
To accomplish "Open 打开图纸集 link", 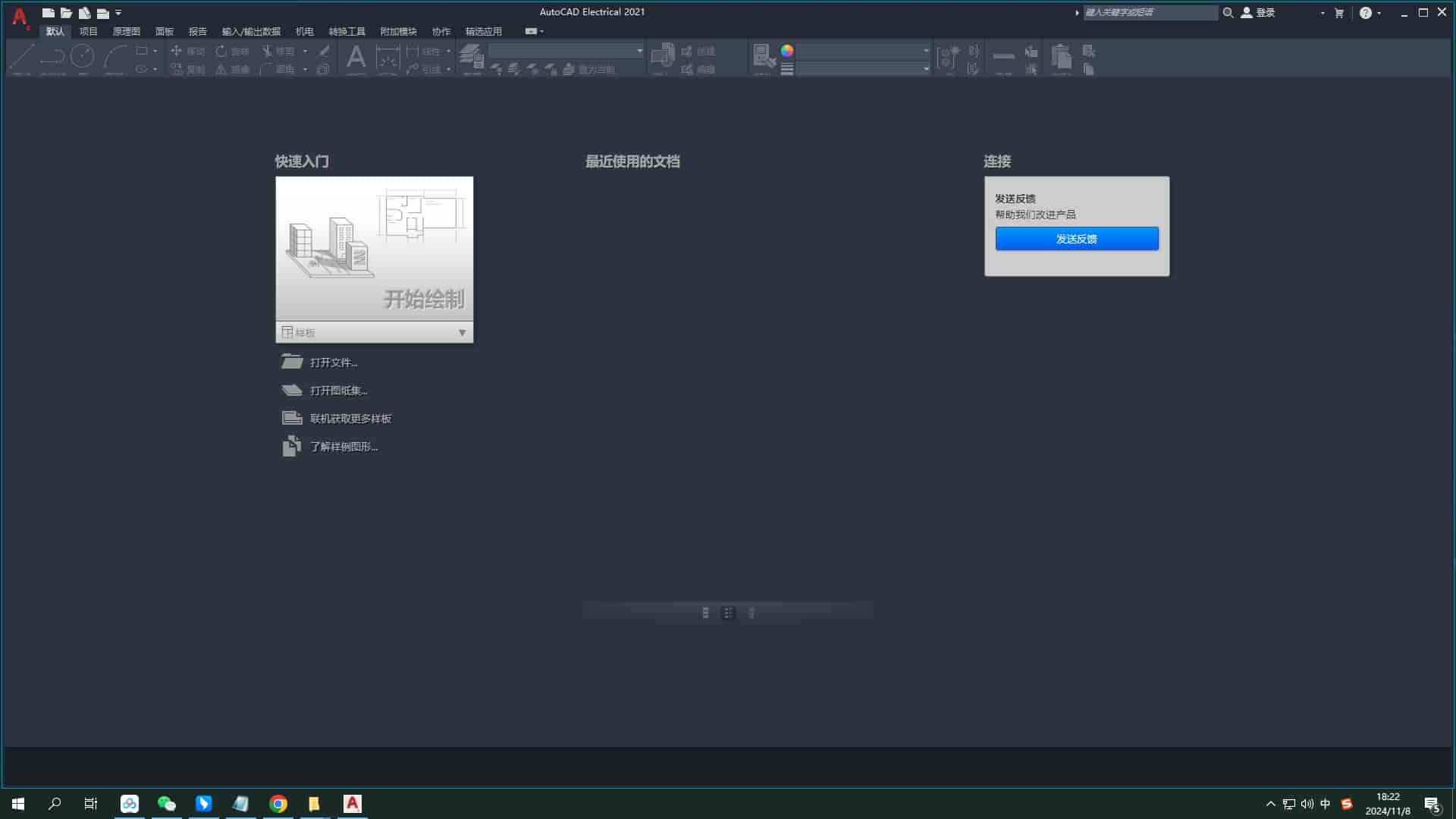I will [x=339, y=390].
